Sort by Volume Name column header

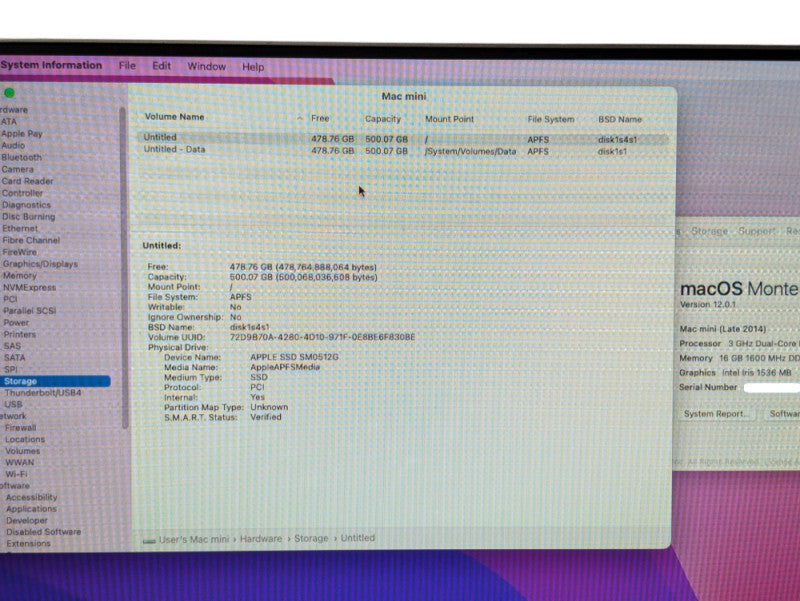point(174,117)
